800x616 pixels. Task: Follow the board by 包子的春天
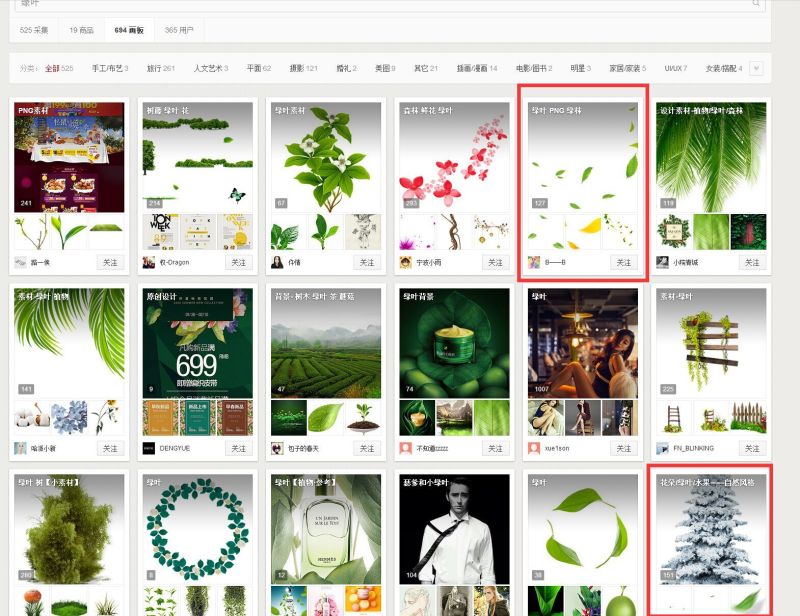[367, 448]
